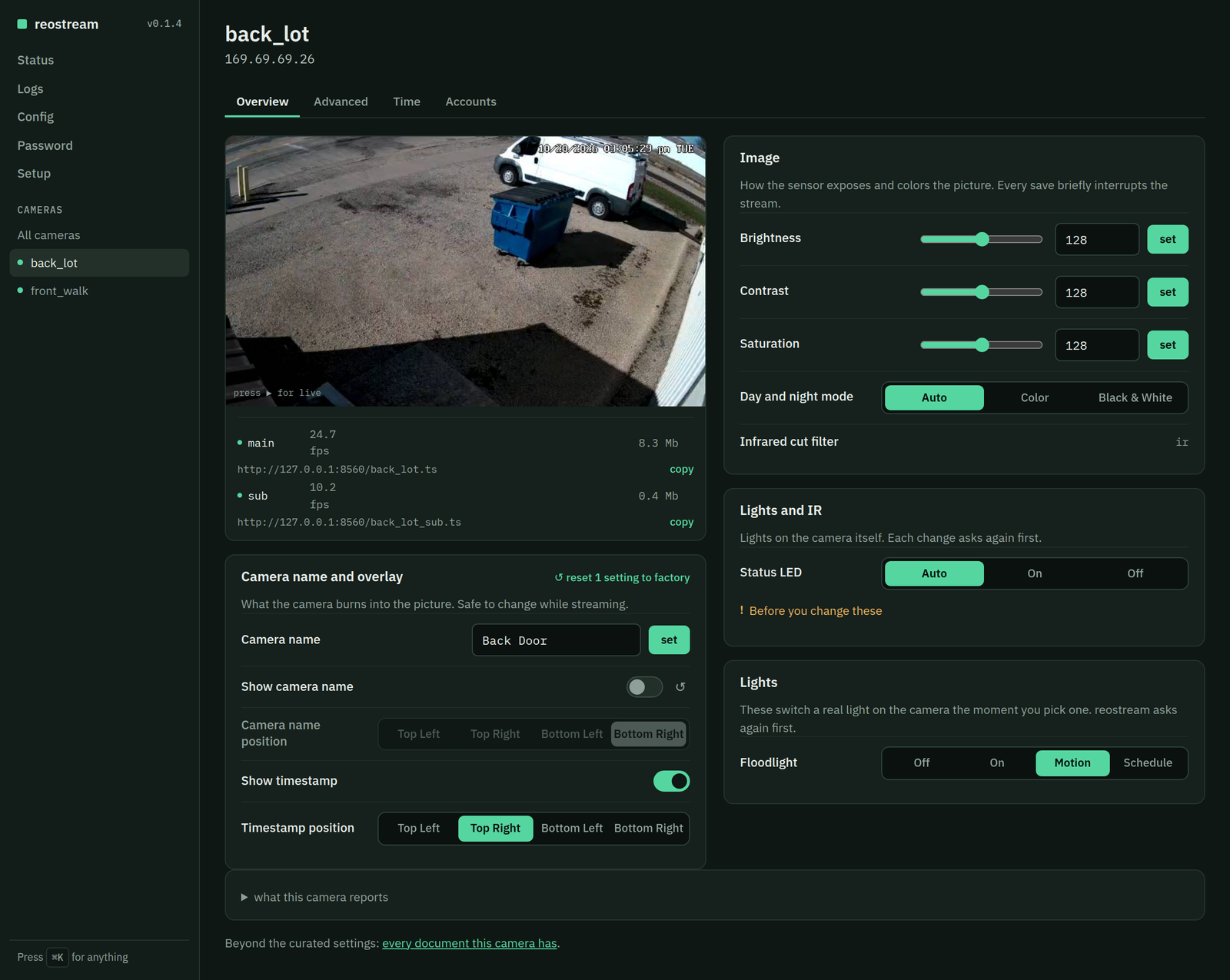Click set button for Brightness
Viewport: 1230px width, 980px height.
pos(1167,239)
